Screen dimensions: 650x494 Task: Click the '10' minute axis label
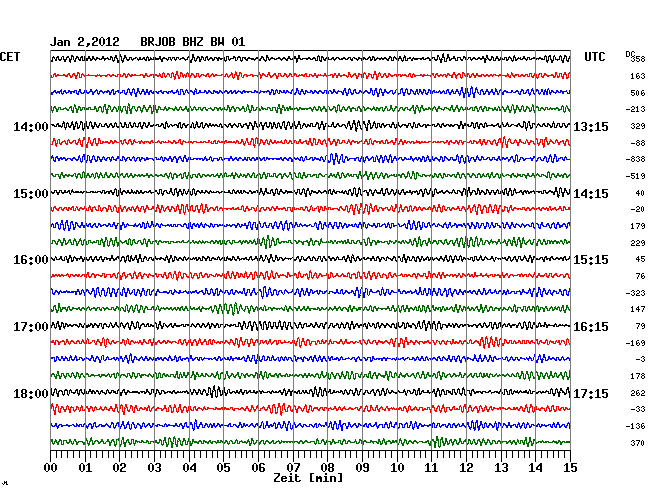tap(397, 468)
